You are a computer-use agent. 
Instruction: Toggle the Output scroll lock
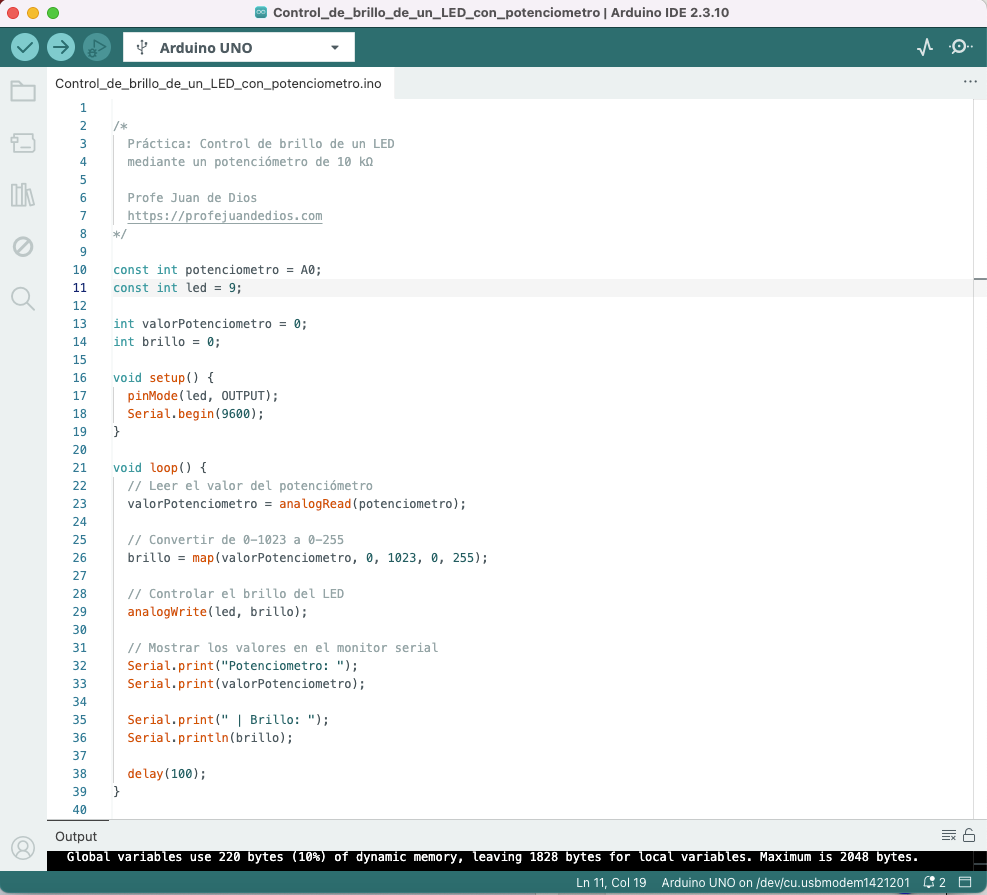pyautogui.click(x=969, y=836)
